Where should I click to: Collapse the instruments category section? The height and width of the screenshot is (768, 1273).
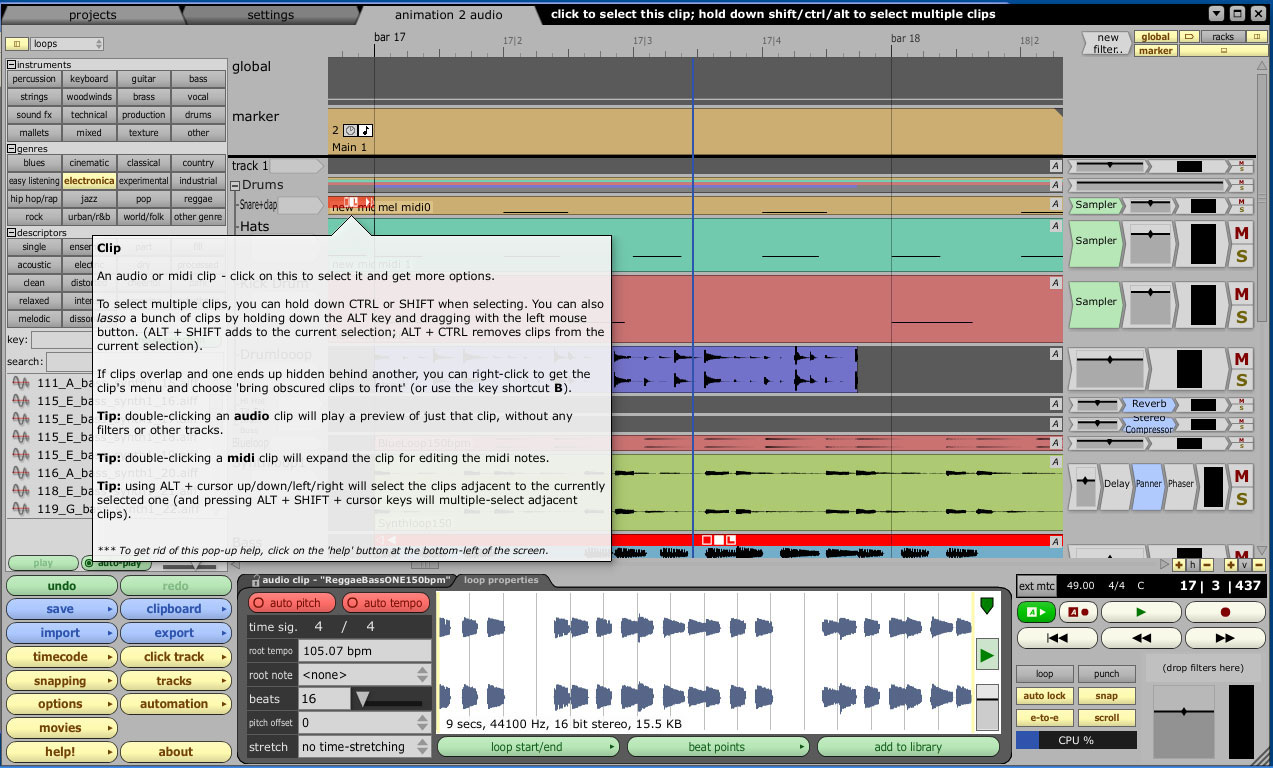pyautogui.click(x=12, y=65)
